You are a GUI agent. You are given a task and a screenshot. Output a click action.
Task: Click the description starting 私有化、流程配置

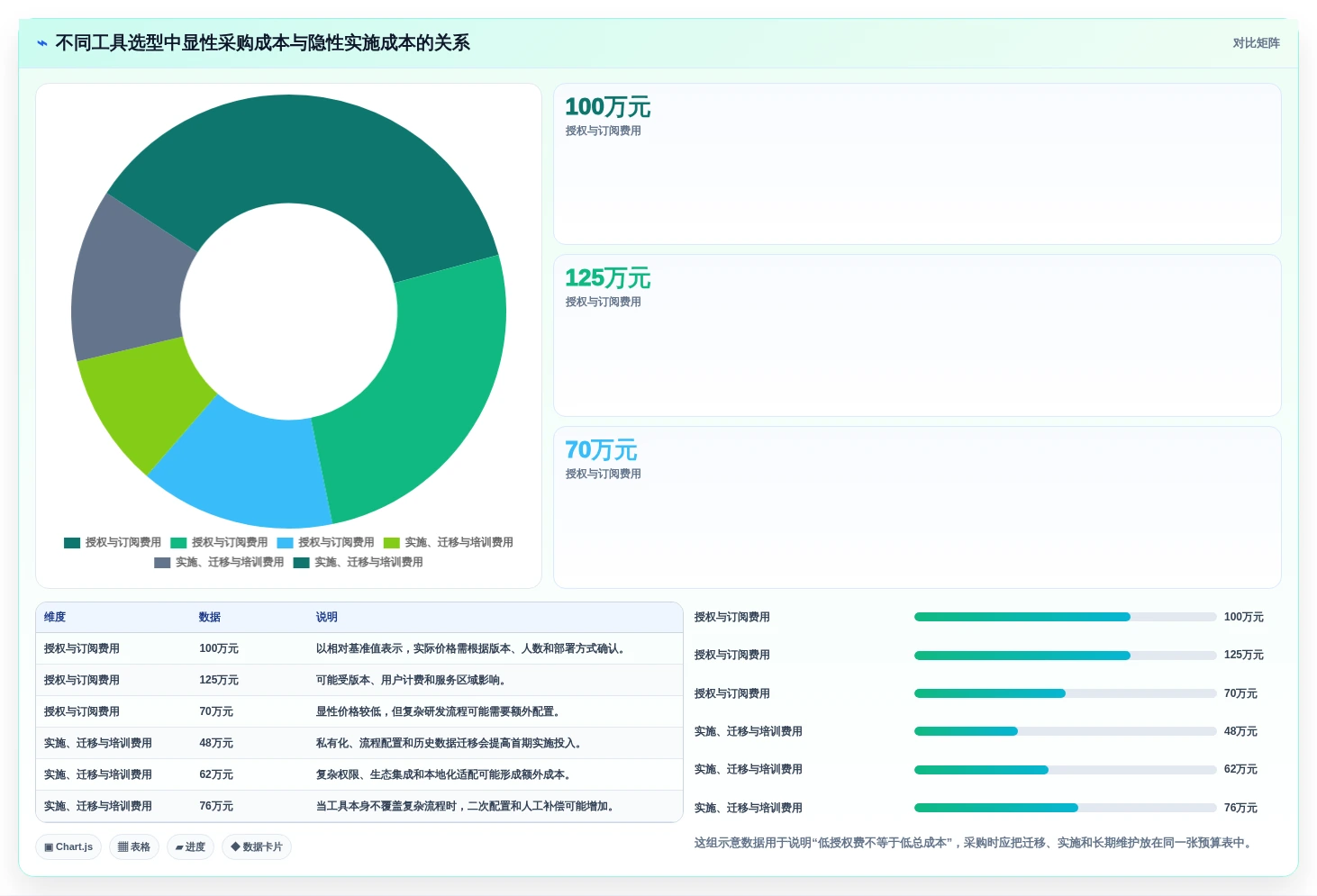click(451, 744)
